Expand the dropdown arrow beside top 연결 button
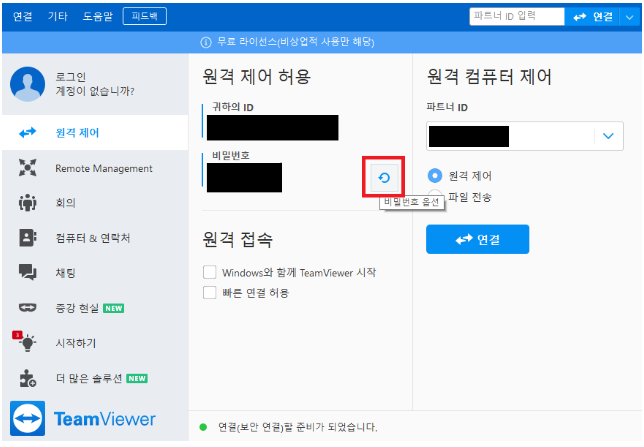The image size is (644, 447). click(630, 17)
